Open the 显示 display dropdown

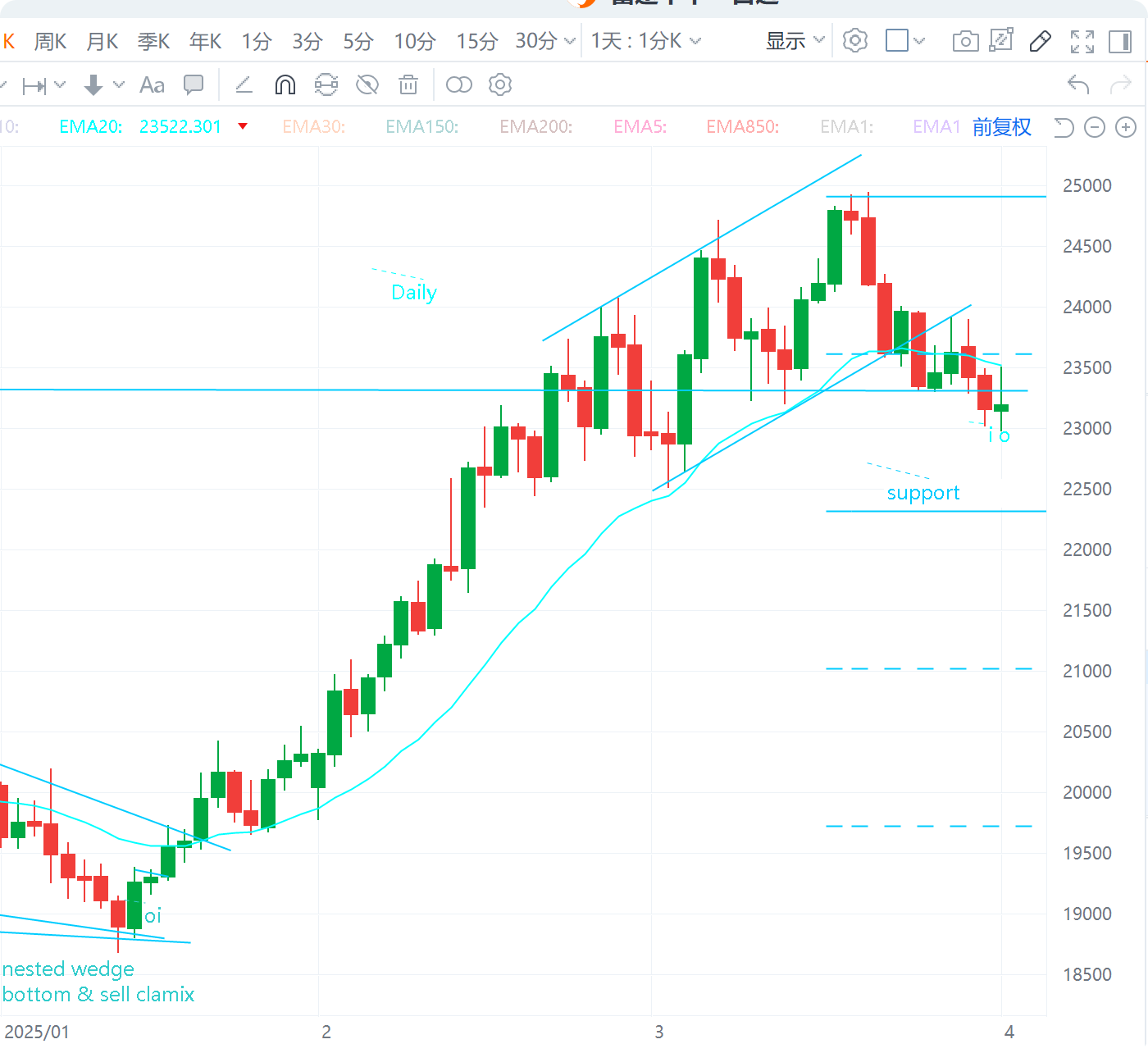tap(795, 41)
